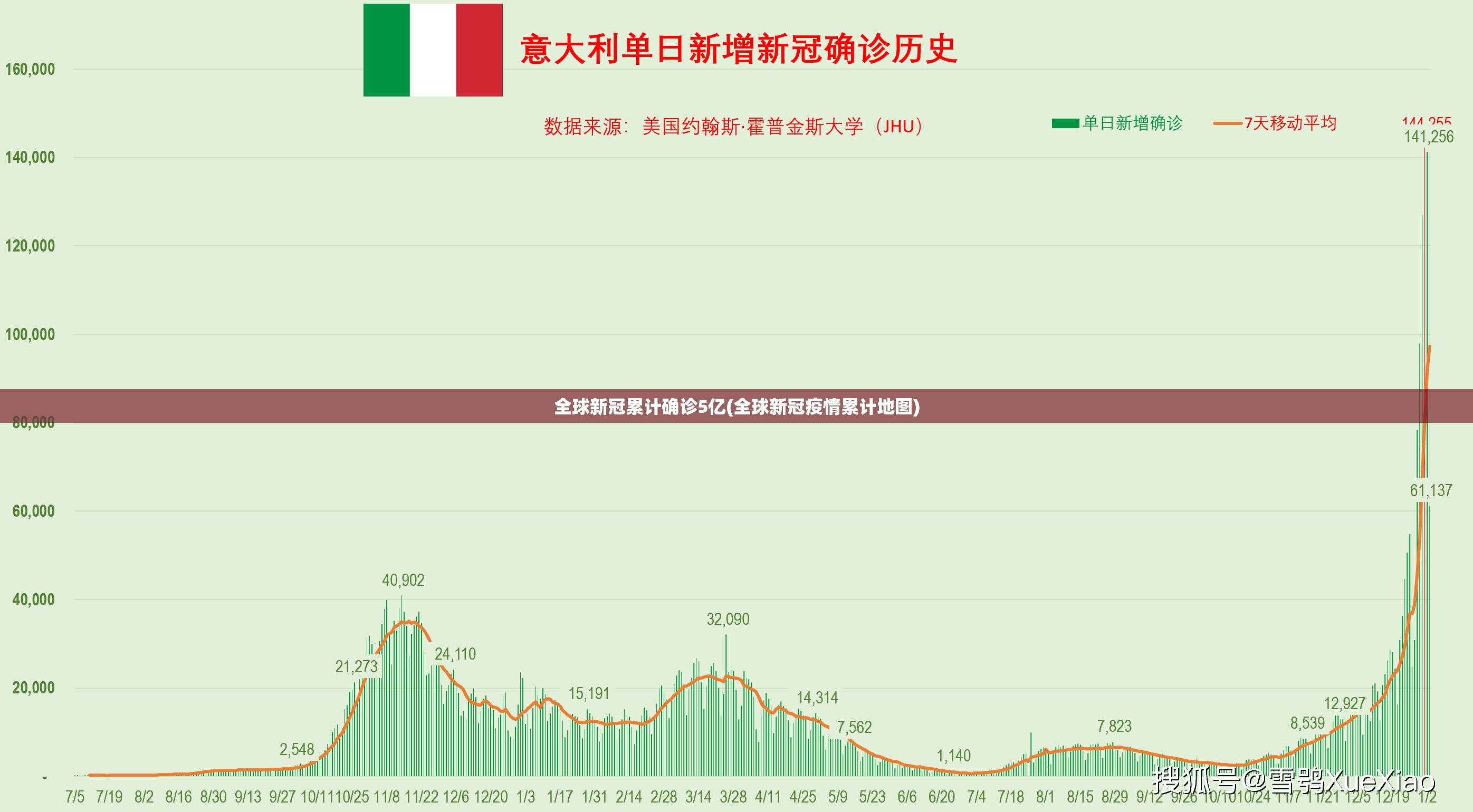Click the 8/15 date on x-axis
1473x812 pixels.
pyautogui.click(x=1079, y=797)
